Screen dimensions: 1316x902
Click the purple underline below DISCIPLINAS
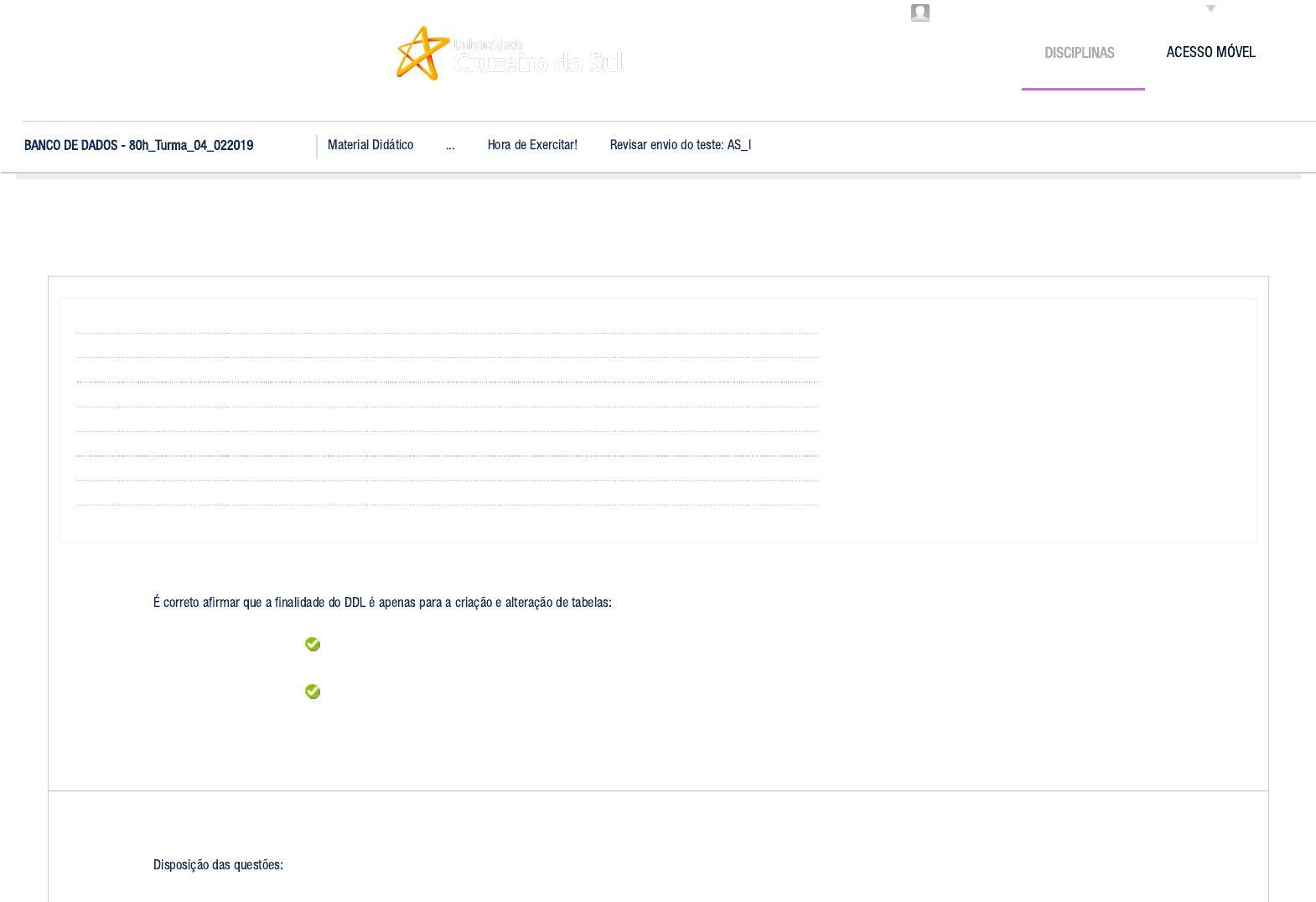[1082, 89]
